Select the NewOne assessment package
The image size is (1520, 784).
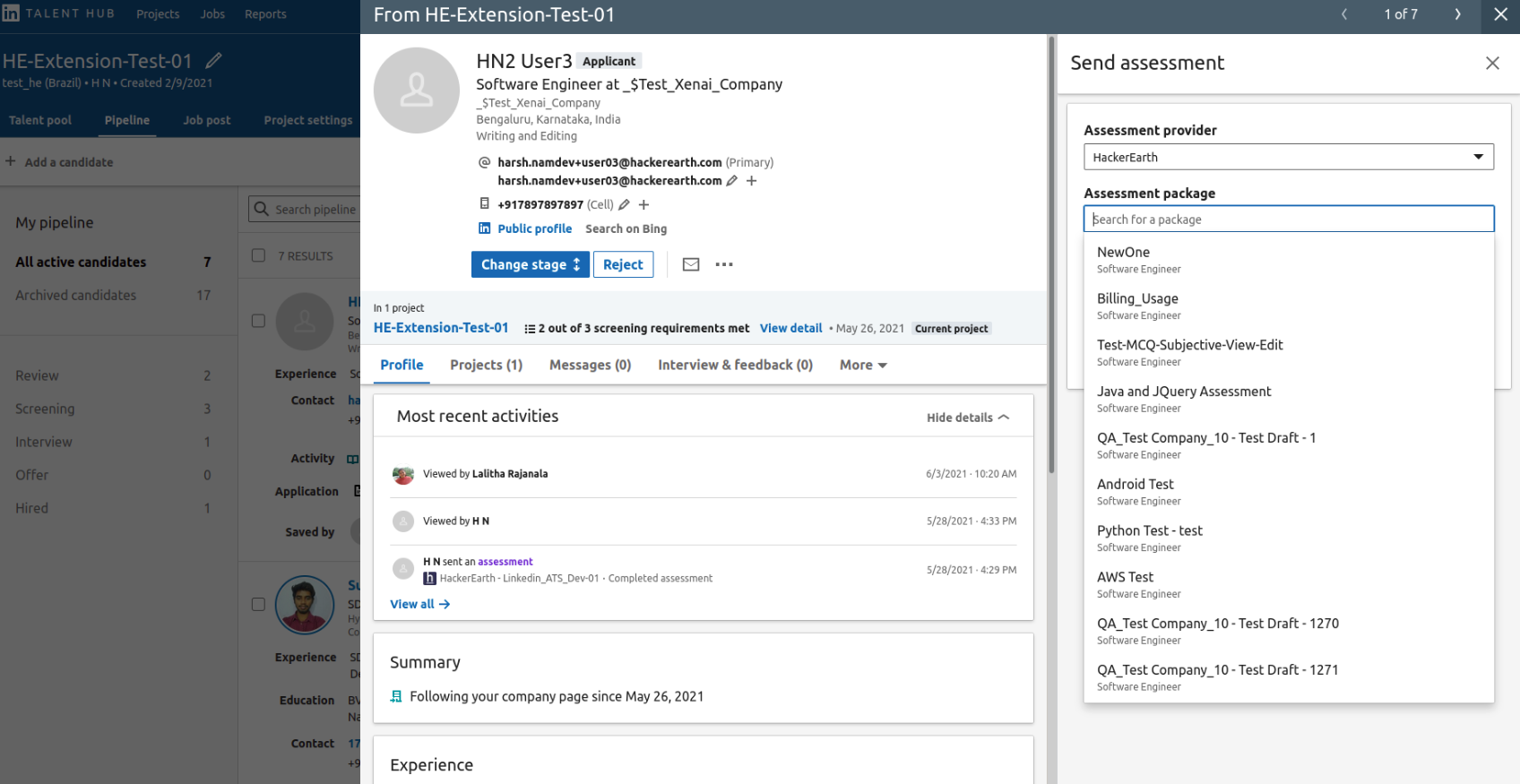(x=1289, y=260)
